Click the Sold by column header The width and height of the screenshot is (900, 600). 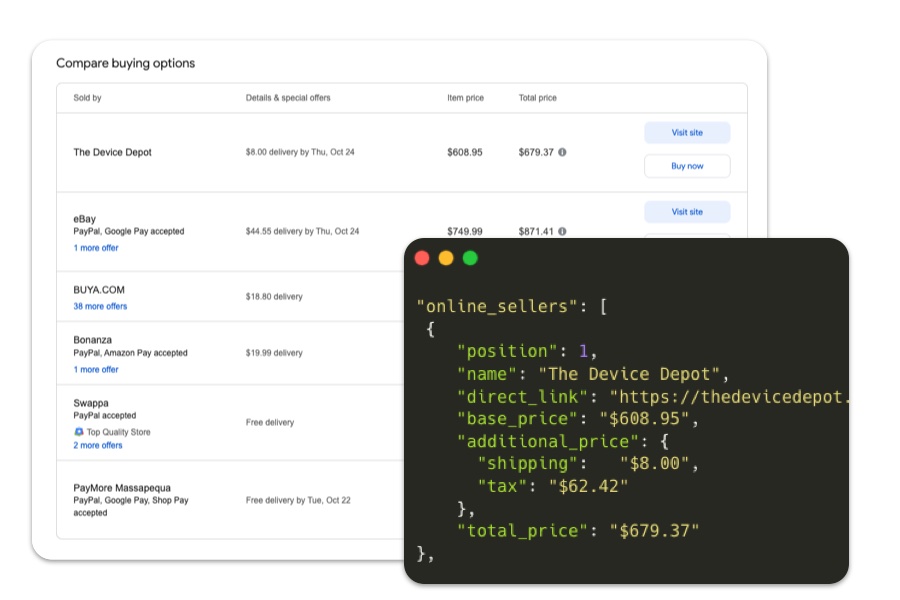(87, 98)
